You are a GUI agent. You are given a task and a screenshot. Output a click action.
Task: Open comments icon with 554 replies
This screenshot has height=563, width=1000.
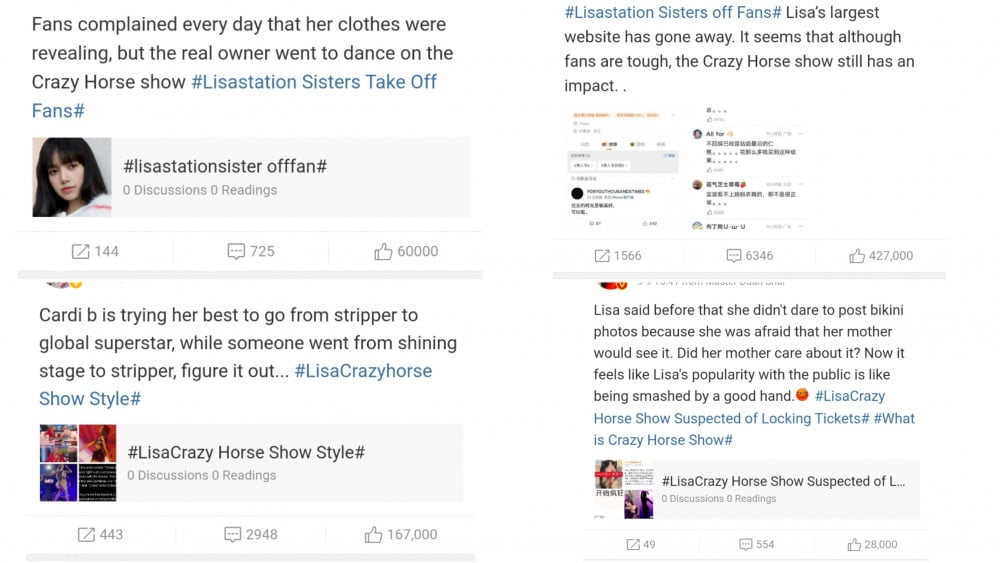click(746, 544)
